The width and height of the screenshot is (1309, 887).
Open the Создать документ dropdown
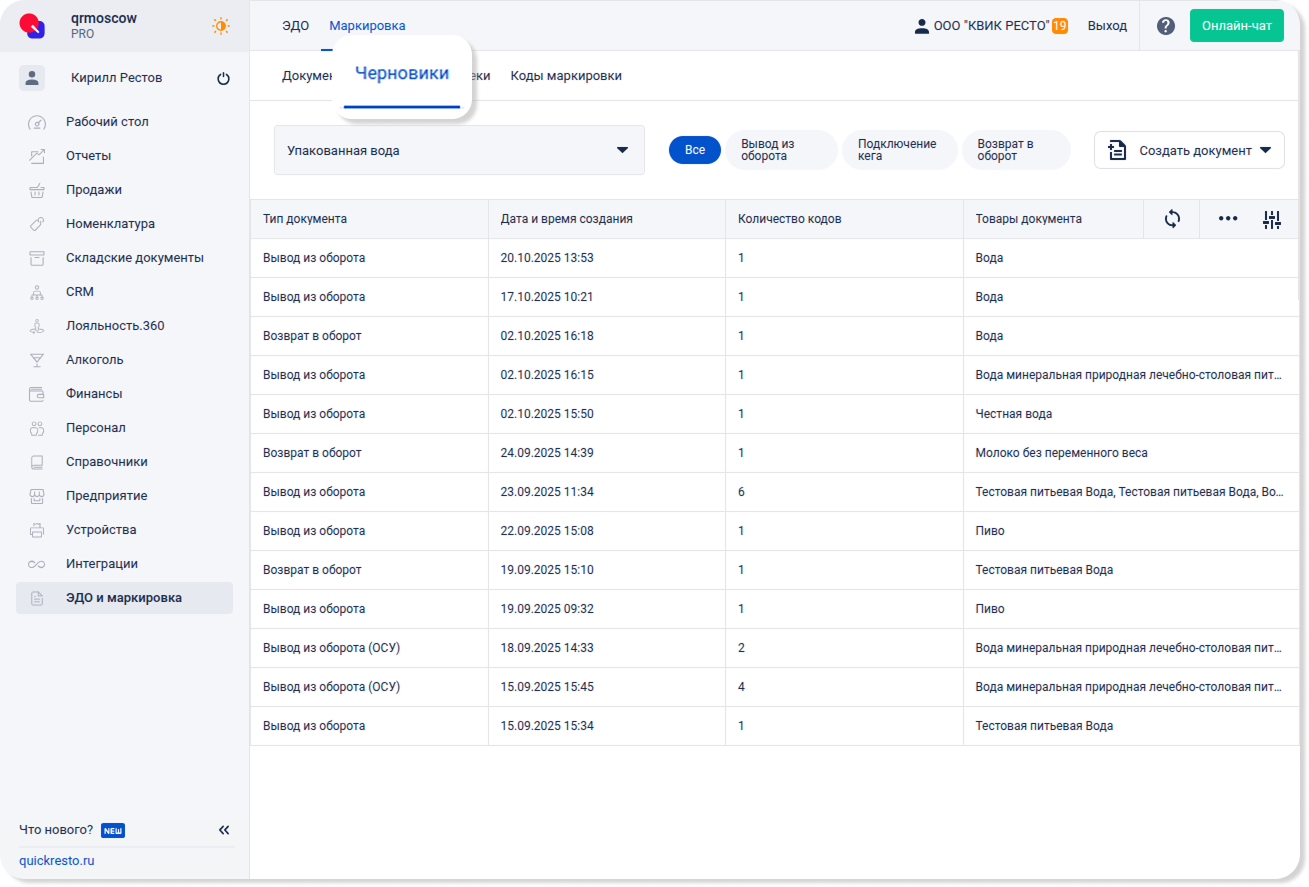click(1189, 150)
